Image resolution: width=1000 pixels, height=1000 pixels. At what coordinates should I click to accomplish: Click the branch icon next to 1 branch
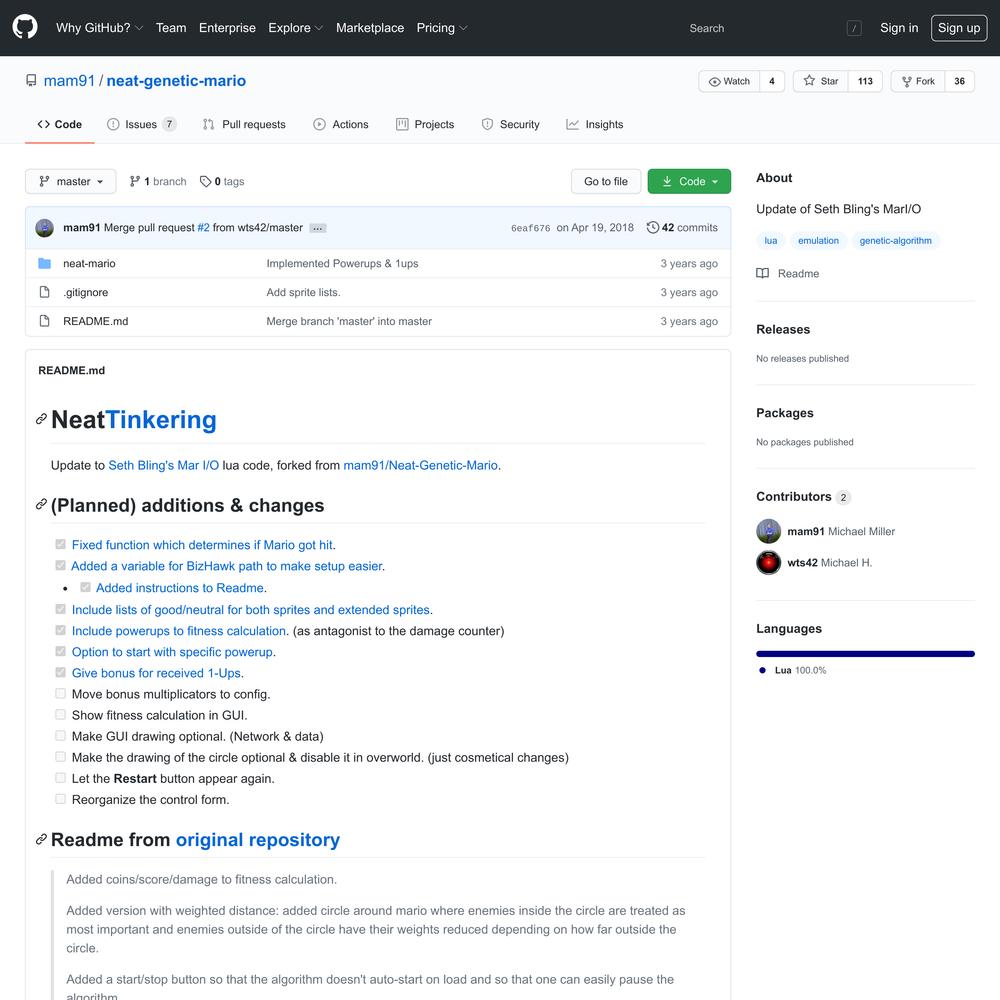click(135, 181)
